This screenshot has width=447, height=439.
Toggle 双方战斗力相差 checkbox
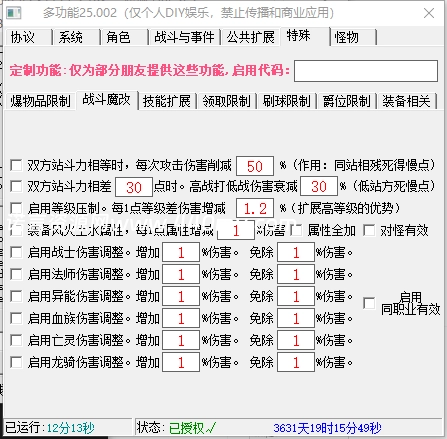[x=16, y=186]
